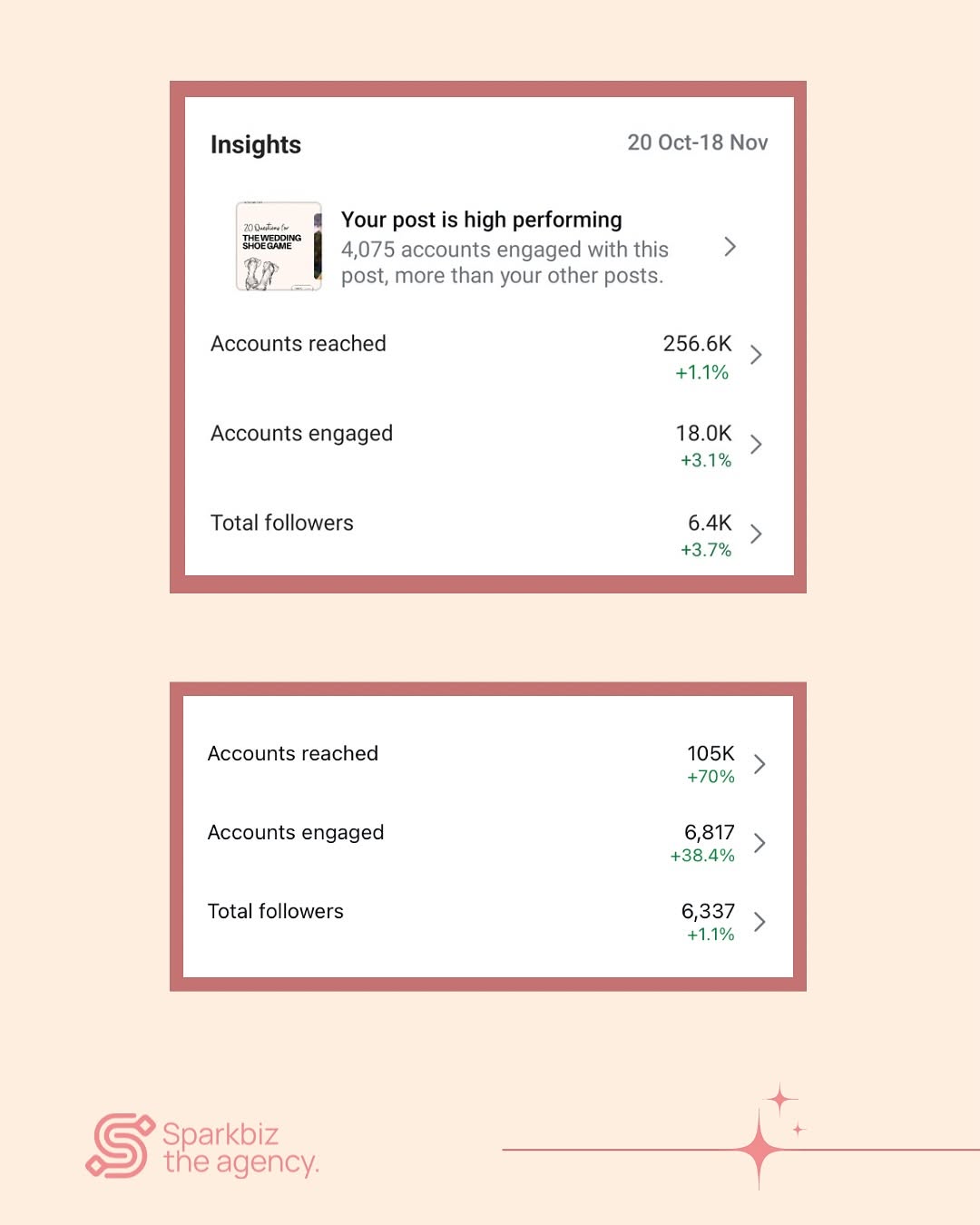Open the 6,817 Accounts engaged chevron
The width and height of the screenshot is (980, 1225).
pyautogui.click(x=759, y=843)
